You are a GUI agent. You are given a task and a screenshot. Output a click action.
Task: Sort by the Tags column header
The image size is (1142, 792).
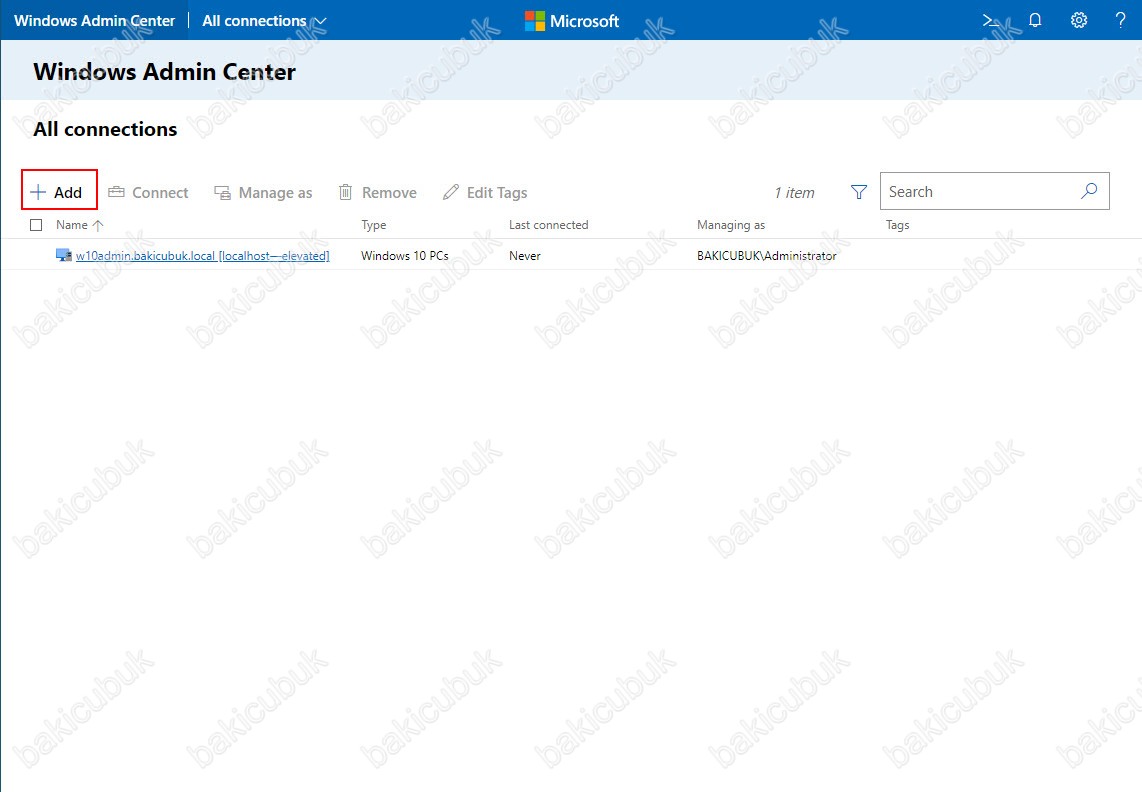[x=897, y=225]
